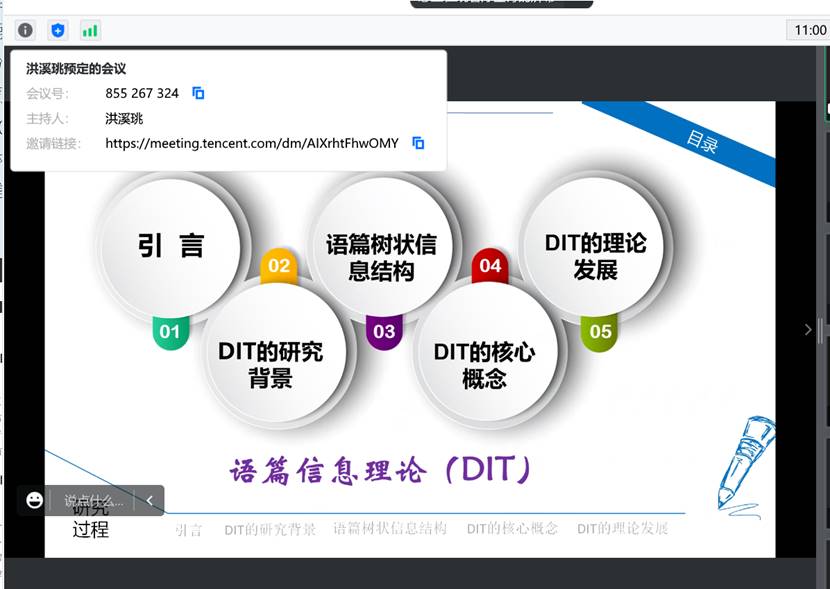Open the emoji picker in chat bar

click(36, 500)
